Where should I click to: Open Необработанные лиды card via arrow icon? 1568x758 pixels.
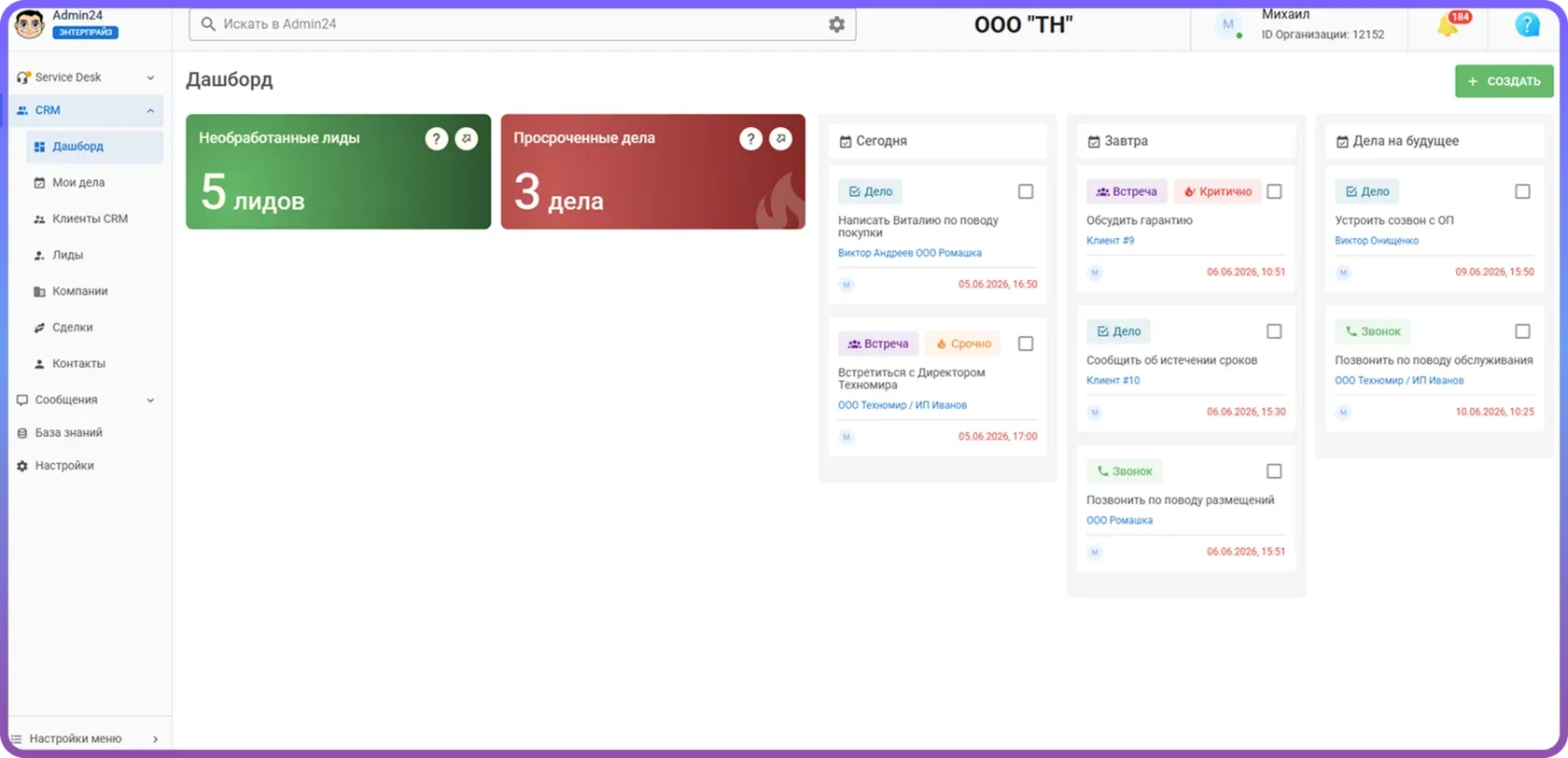click(467, 139)
